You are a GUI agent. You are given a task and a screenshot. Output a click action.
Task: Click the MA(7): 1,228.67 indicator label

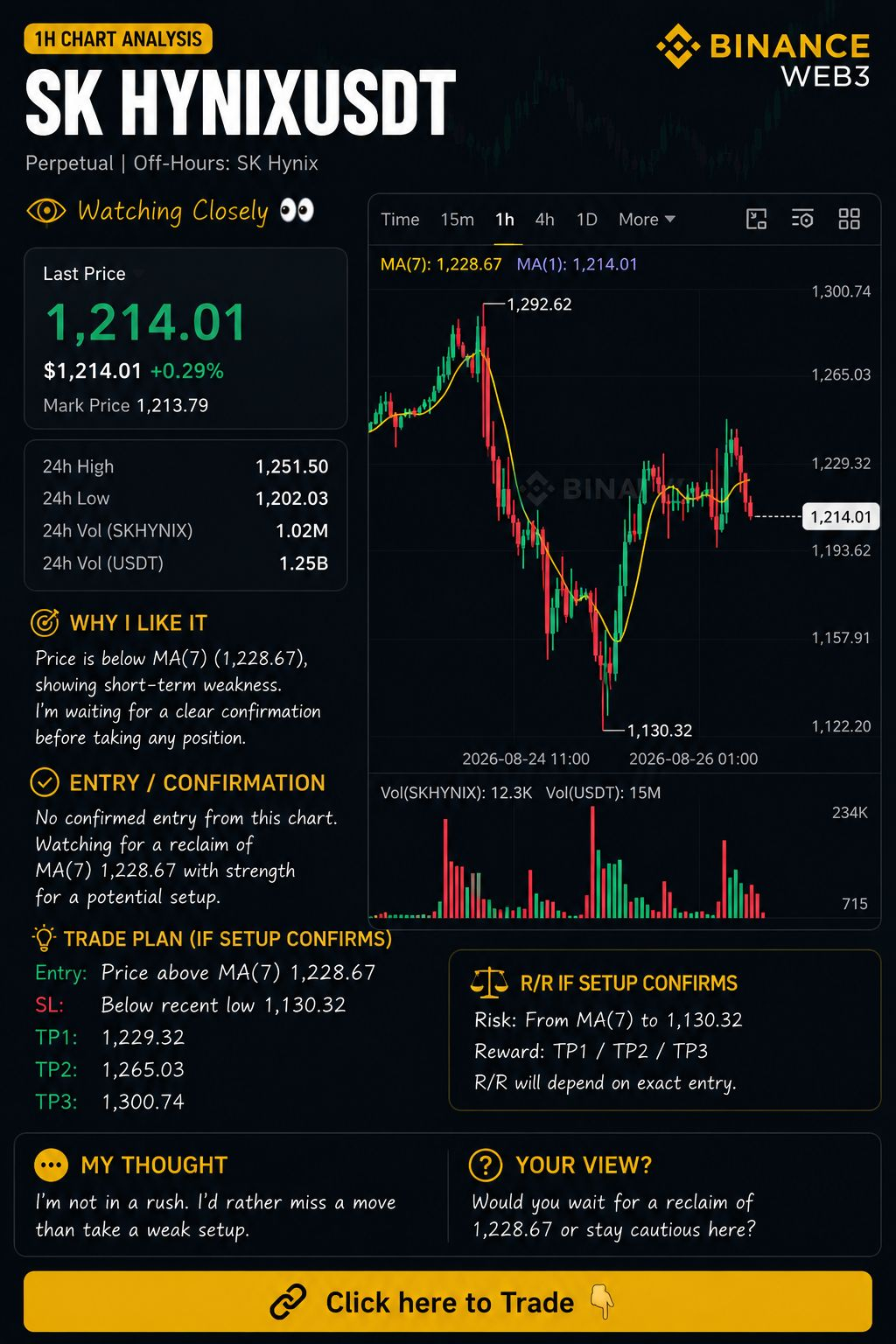441,264
